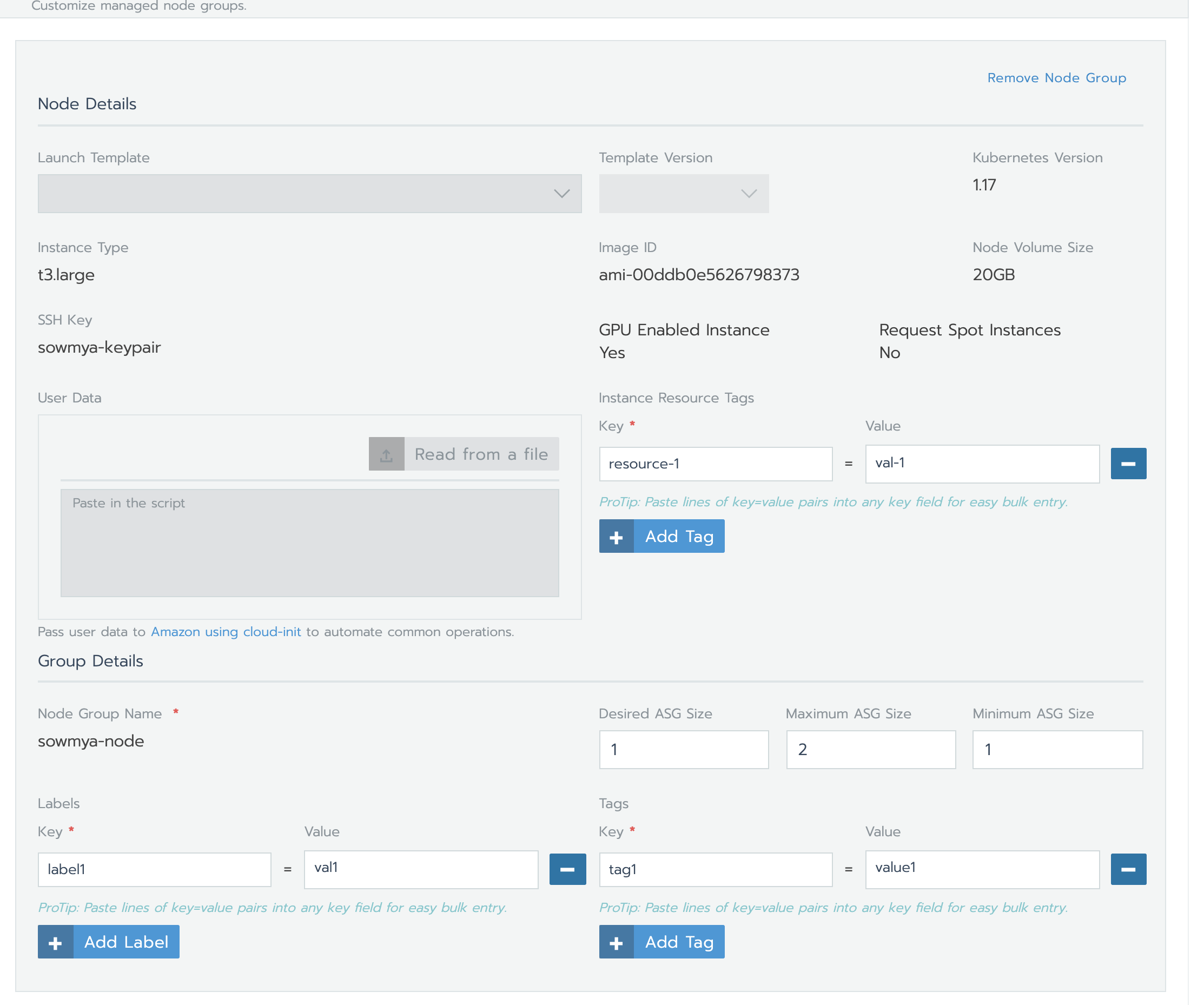Remove label1 using its minus icon
The height and width of the screenshot is (1005, 1204).
click(567, 869)
